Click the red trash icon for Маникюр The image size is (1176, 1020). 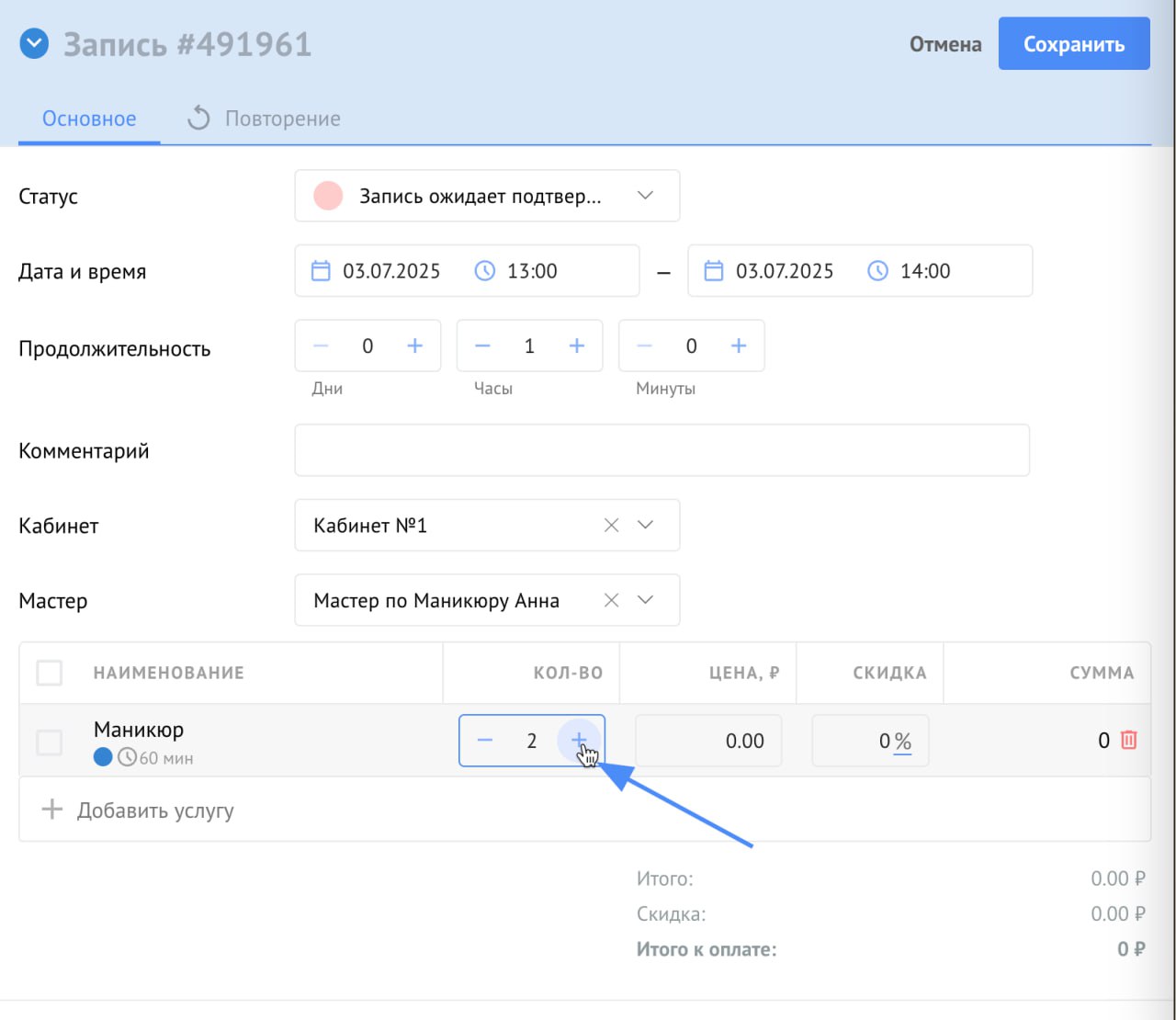[x=1129, y=740]
